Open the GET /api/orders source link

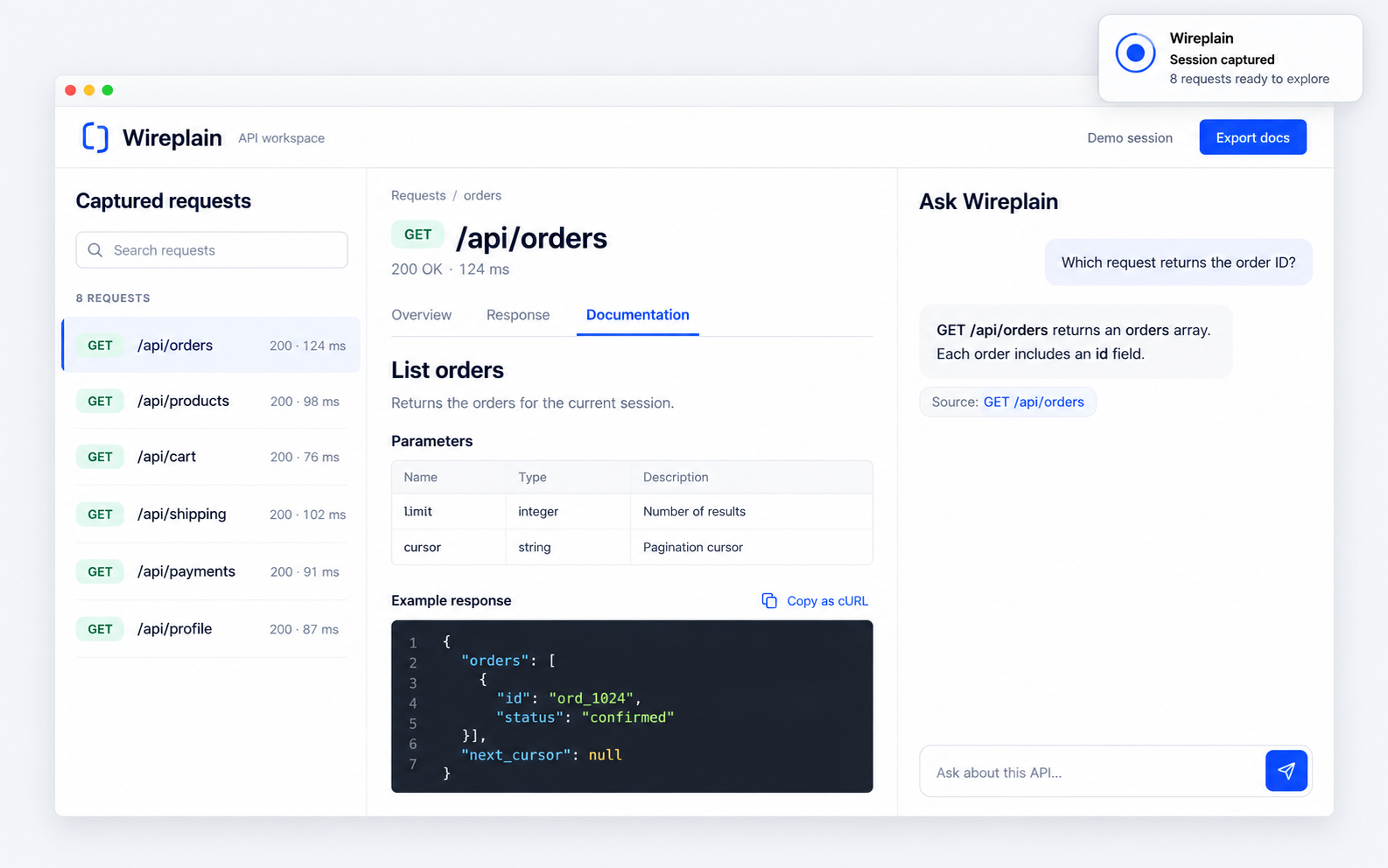click(1034, 402)
